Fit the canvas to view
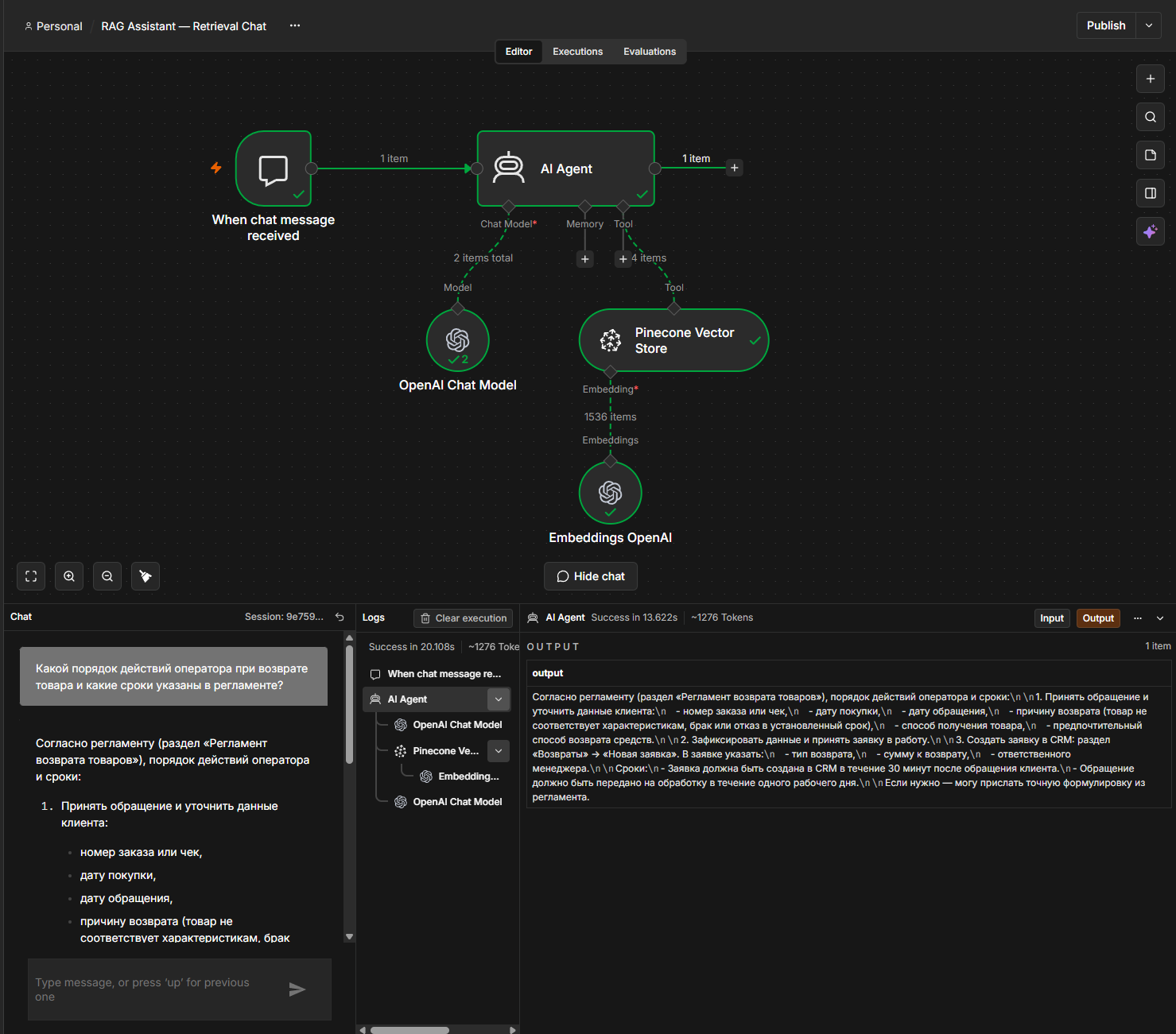The width and height of the screenshot is (1176, 1034). [x=31, y=576]
